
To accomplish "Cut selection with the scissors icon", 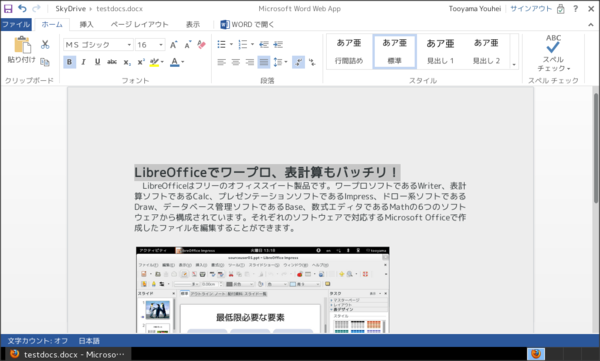I will 45,44.
